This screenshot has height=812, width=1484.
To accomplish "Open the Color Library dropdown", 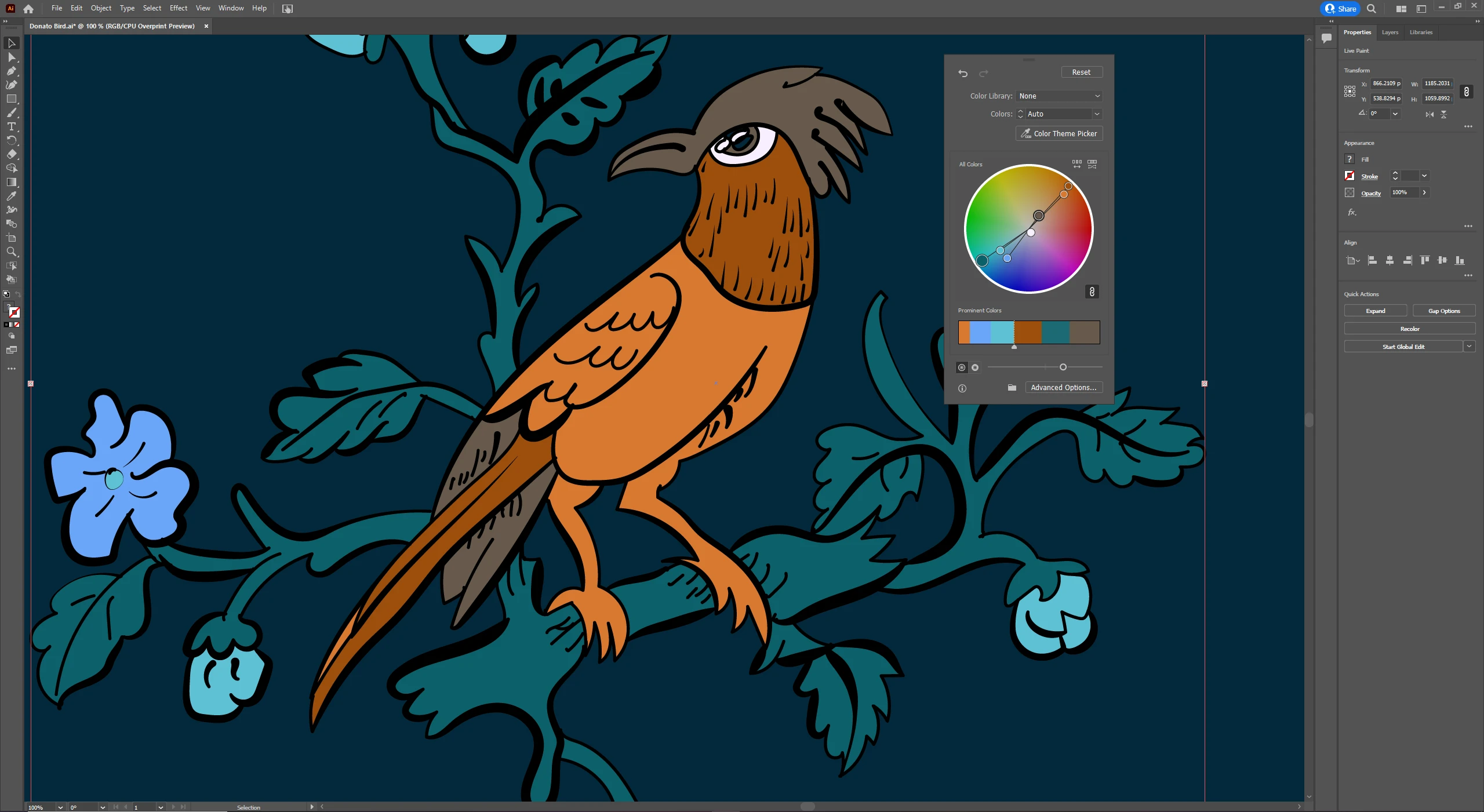I will click(1059, 96).
